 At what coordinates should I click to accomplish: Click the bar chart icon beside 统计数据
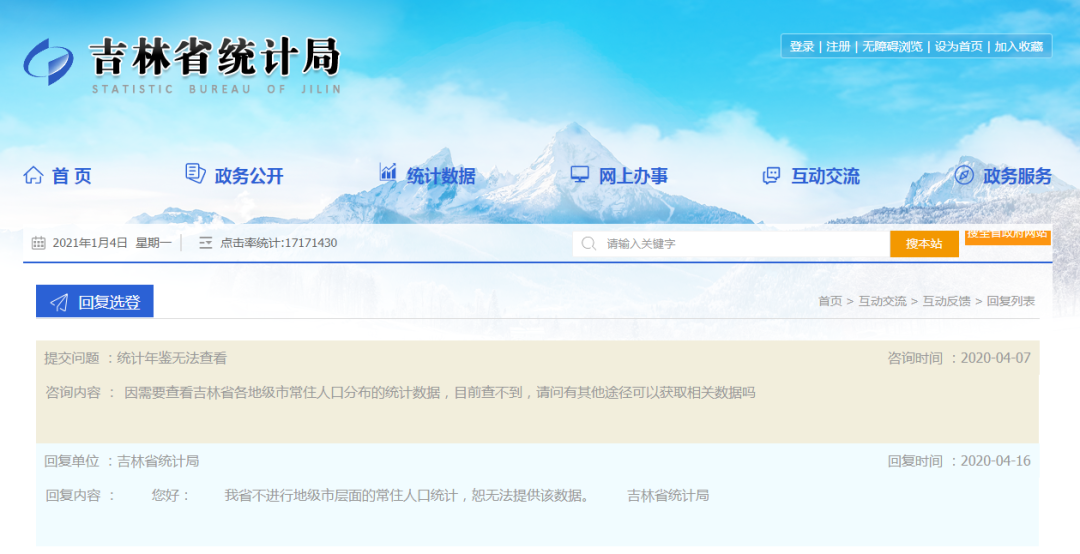(388, 172)
